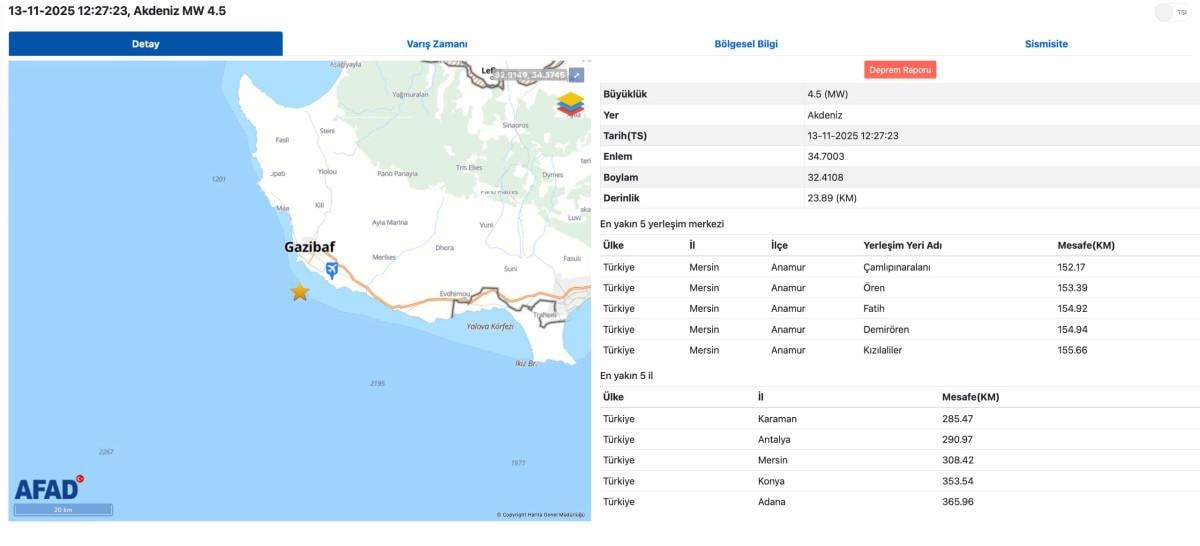
Task: Switch to the Varış Zamanı tab
Action: click(x=437, y=44)
